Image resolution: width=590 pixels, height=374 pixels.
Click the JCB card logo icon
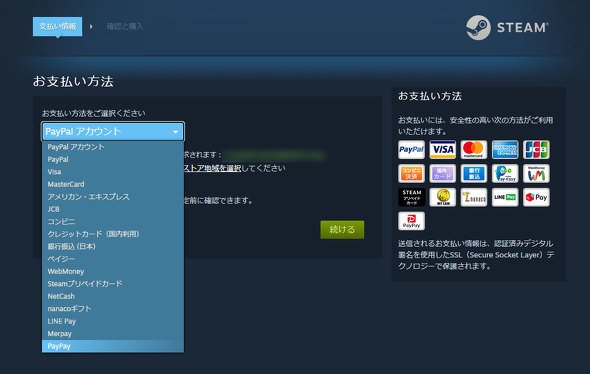[x=536, y=150]
